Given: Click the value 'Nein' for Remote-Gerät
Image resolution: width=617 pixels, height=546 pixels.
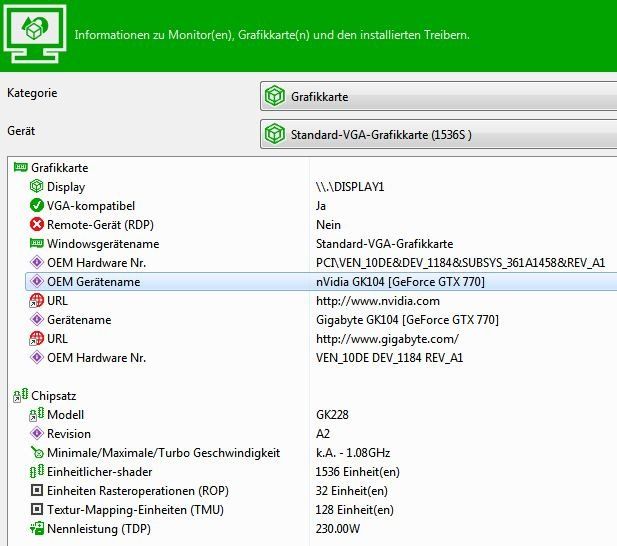Looking at the screenshot, I should [329, 225].
